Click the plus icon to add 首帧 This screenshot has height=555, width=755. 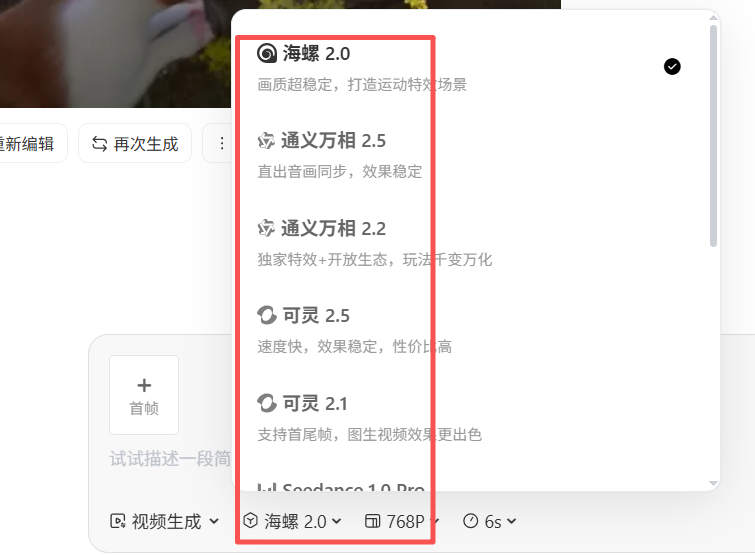(144, 386)
